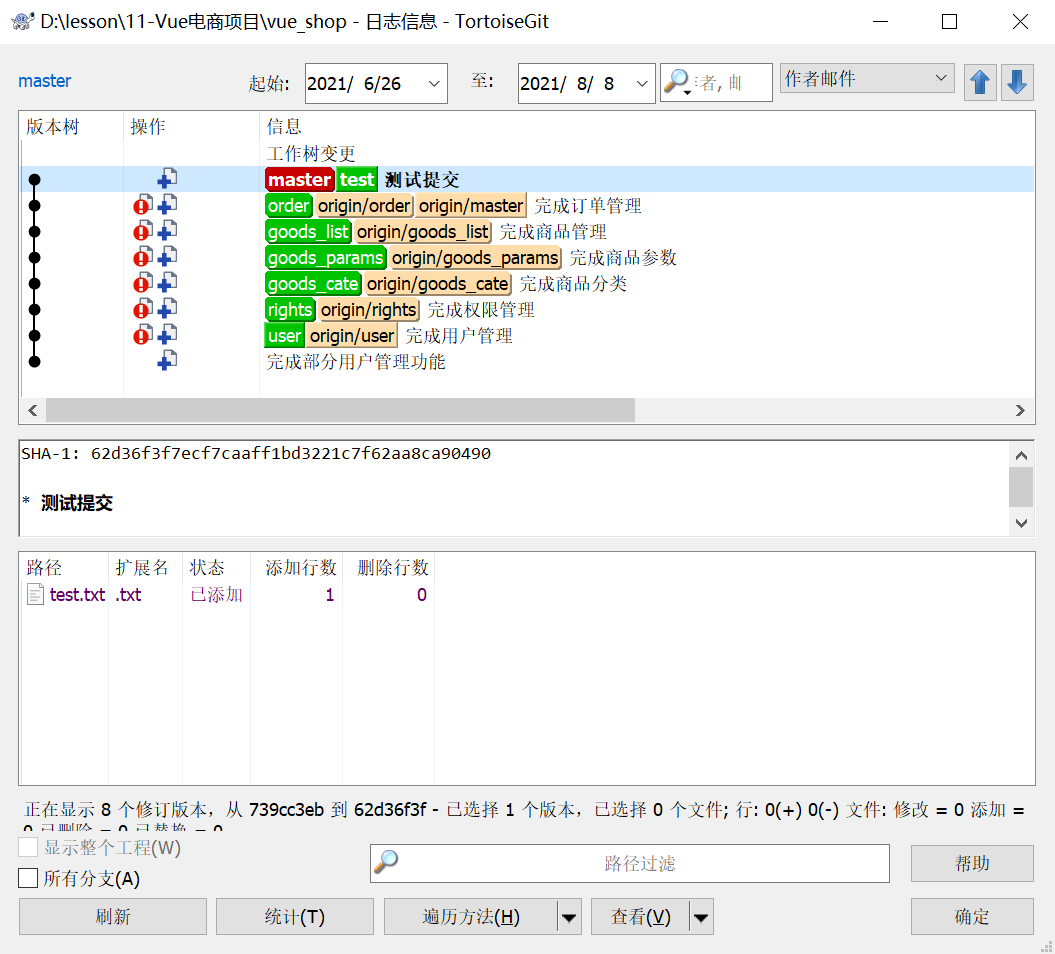Select the 完成订单管理 commit row
This screenshot has height=954, width=1055.
point(528,205)
